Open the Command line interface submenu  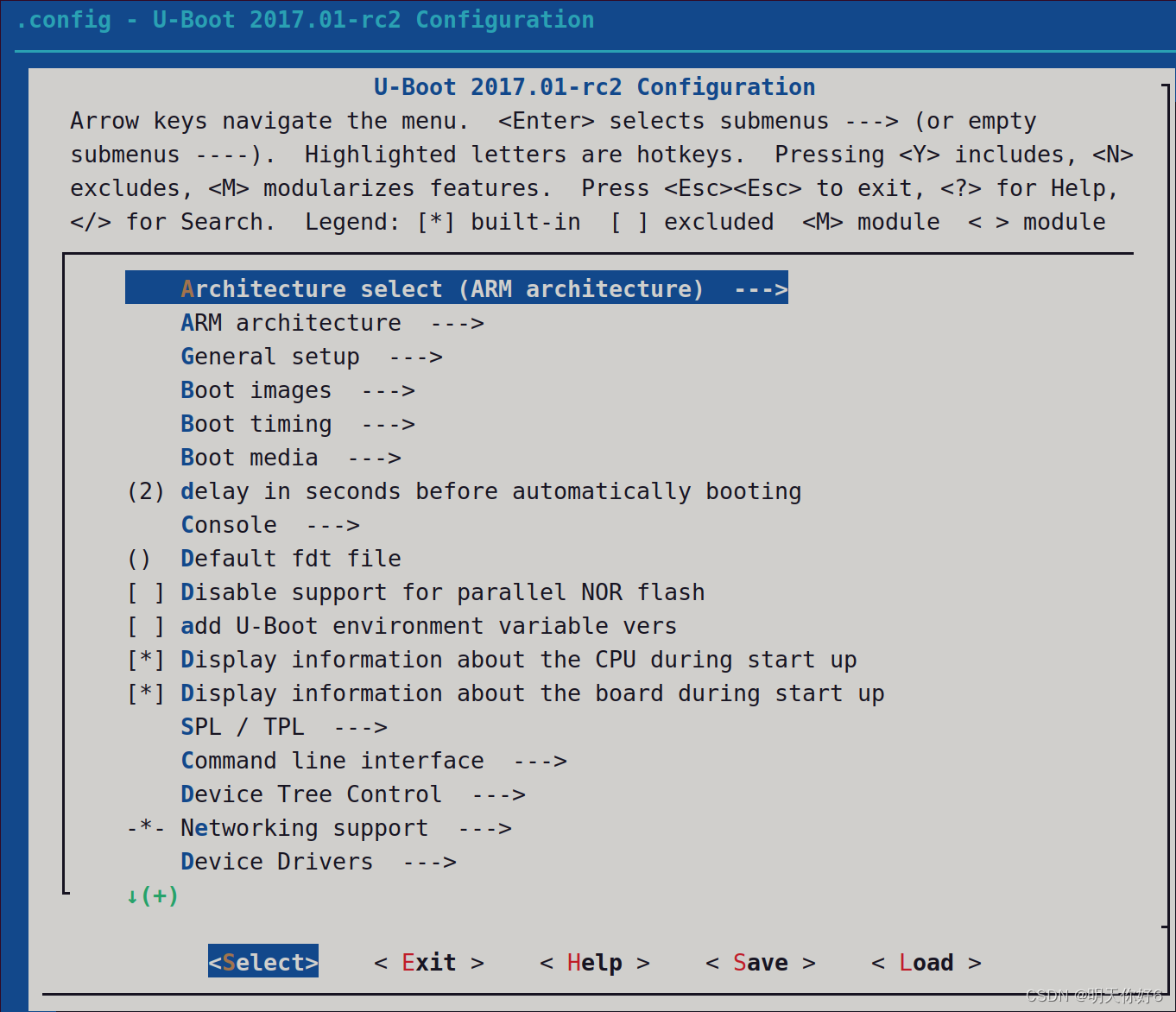(x=374, y=761)
